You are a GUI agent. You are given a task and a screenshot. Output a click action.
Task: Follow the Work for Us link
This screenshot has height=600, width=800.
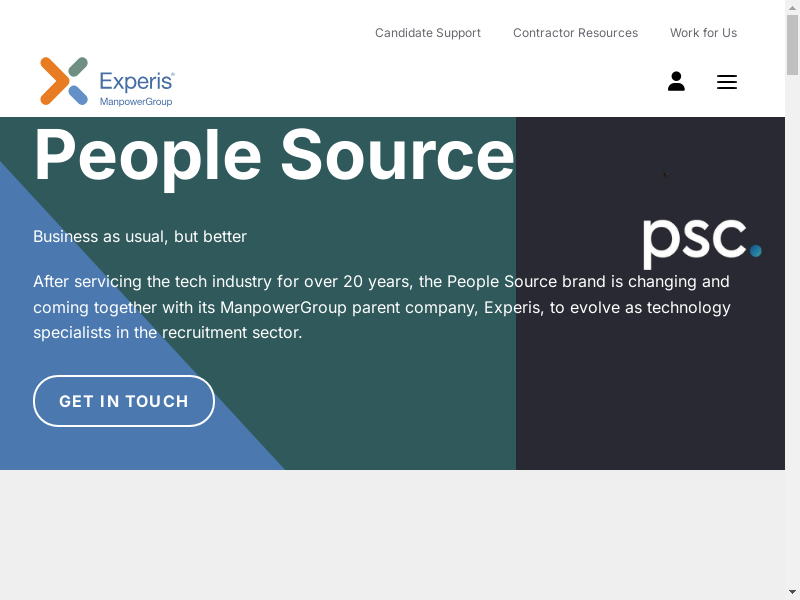703,33
